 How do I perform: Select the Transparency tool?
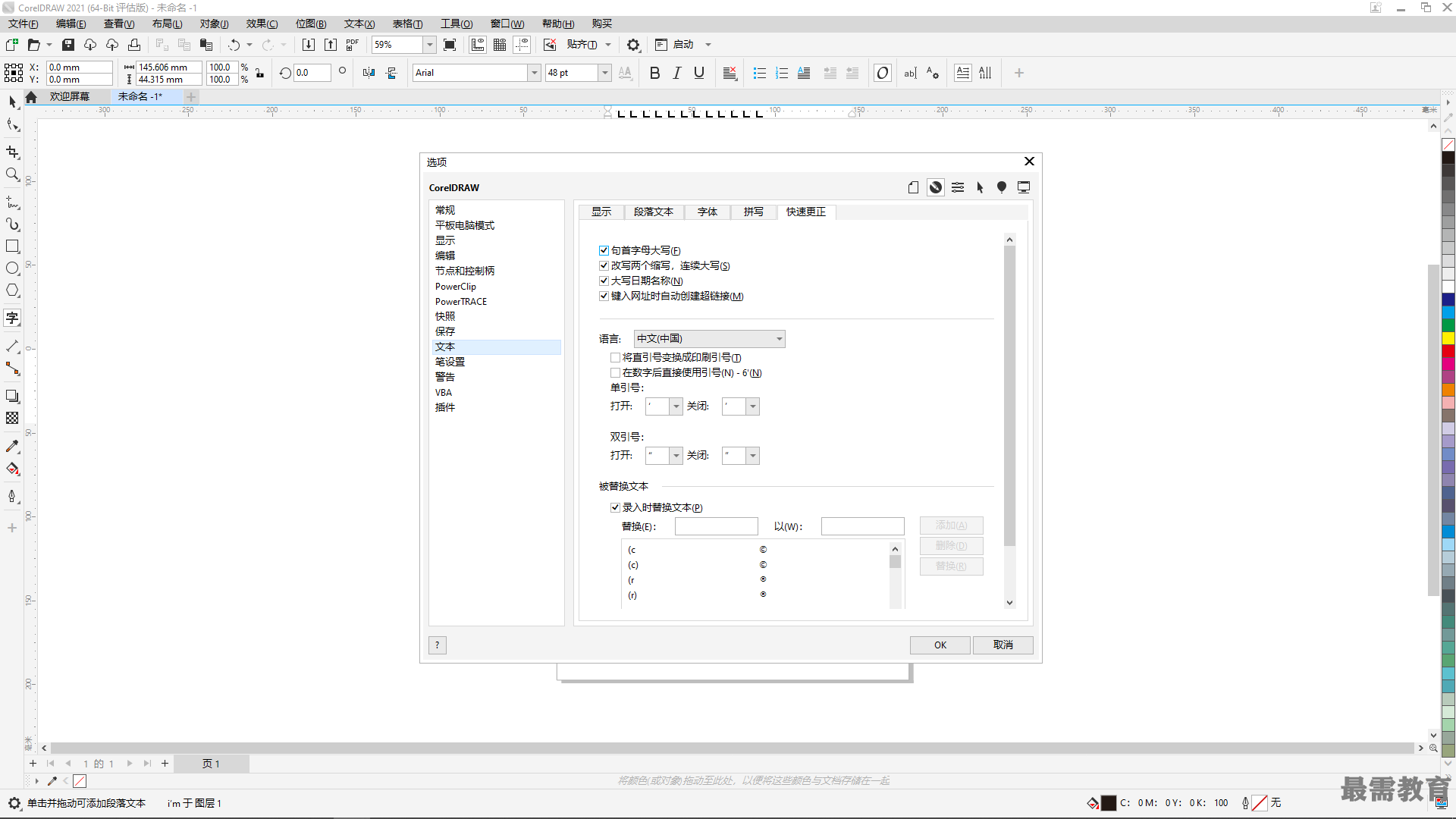pos(12,418)
